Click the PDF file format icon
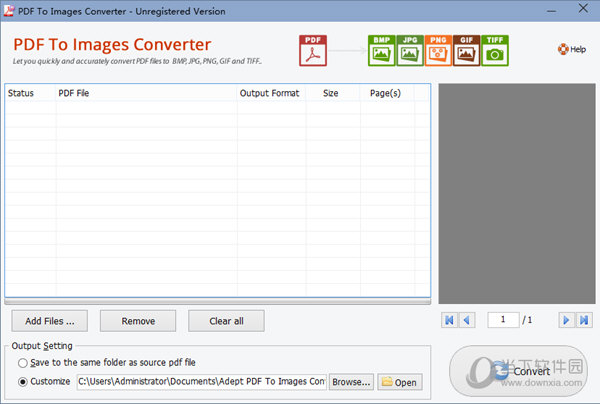600x404 pixels. coord(313,50)
